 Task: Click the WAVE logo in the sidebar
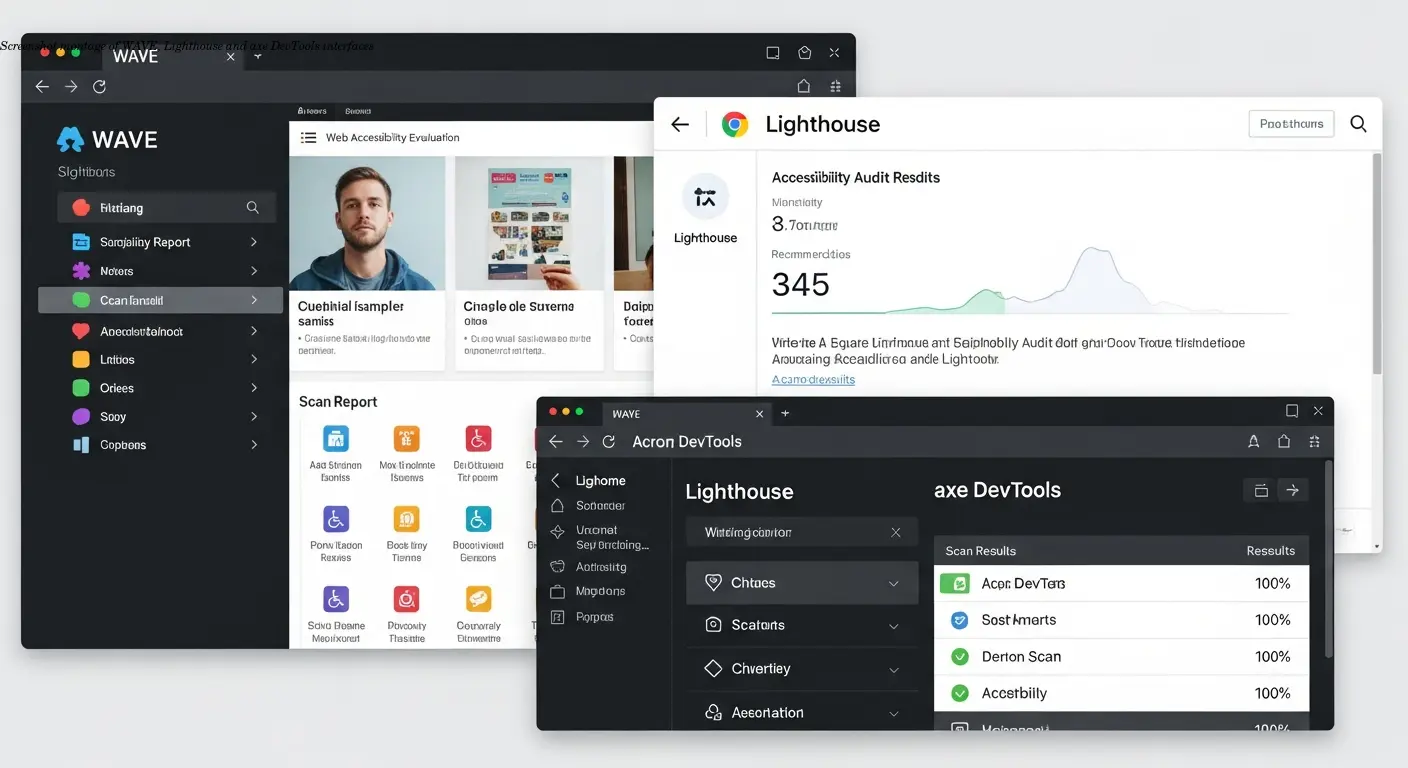click(71, 138)
